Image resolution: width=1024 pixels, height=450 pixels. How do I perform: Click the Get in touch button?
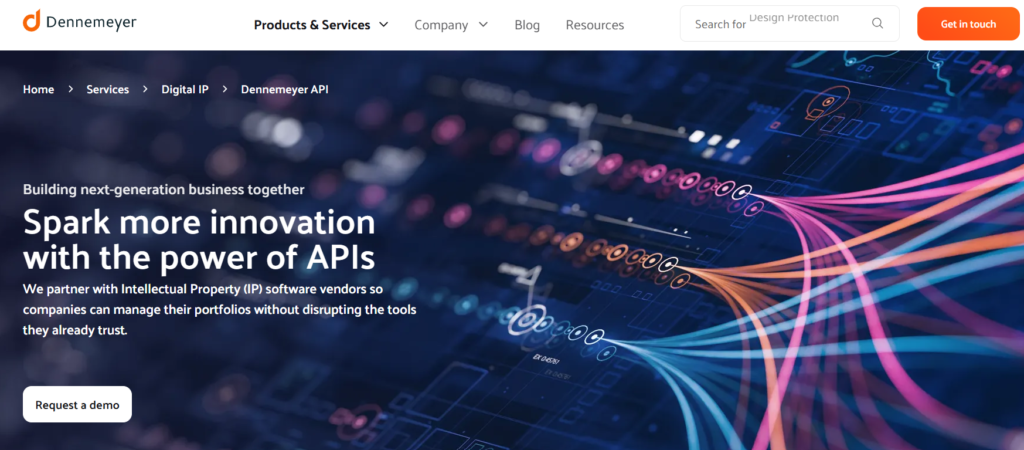pos(968,24)
